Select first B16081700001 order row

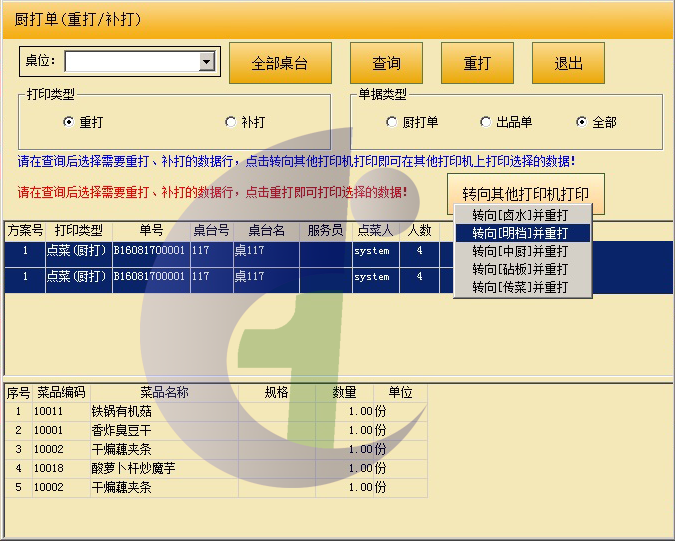[338, 254]
